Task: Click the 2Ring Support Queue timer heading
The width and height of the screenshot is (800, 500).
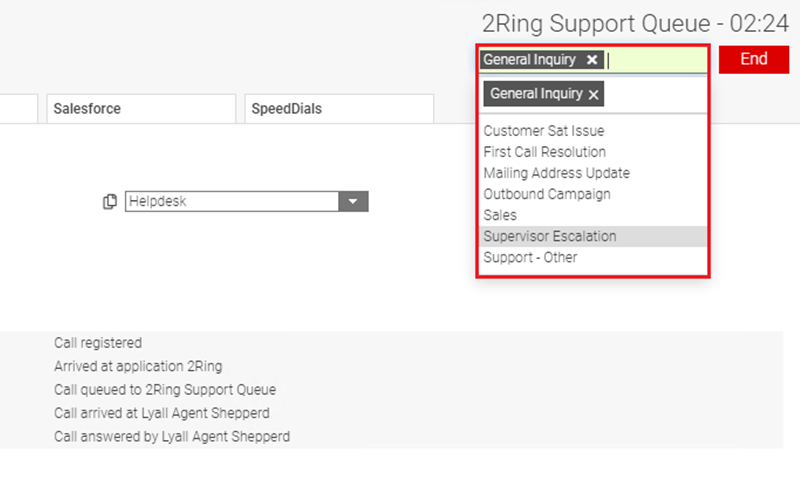Action: [x=635, y=23]
